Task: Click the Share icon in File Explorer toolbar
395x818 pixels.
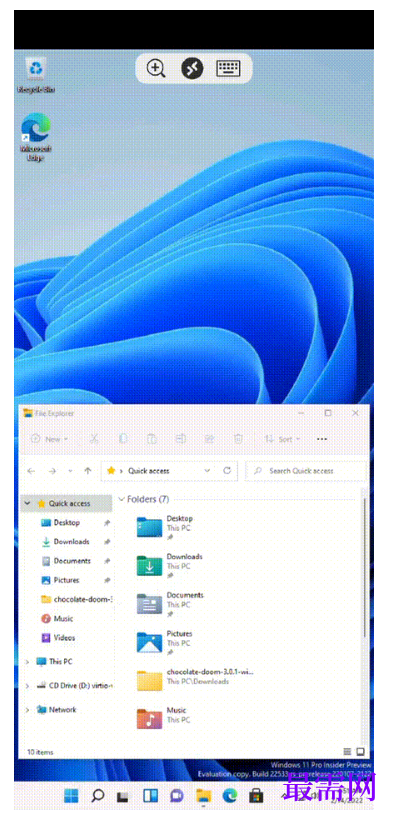Action: click(209, 439)
